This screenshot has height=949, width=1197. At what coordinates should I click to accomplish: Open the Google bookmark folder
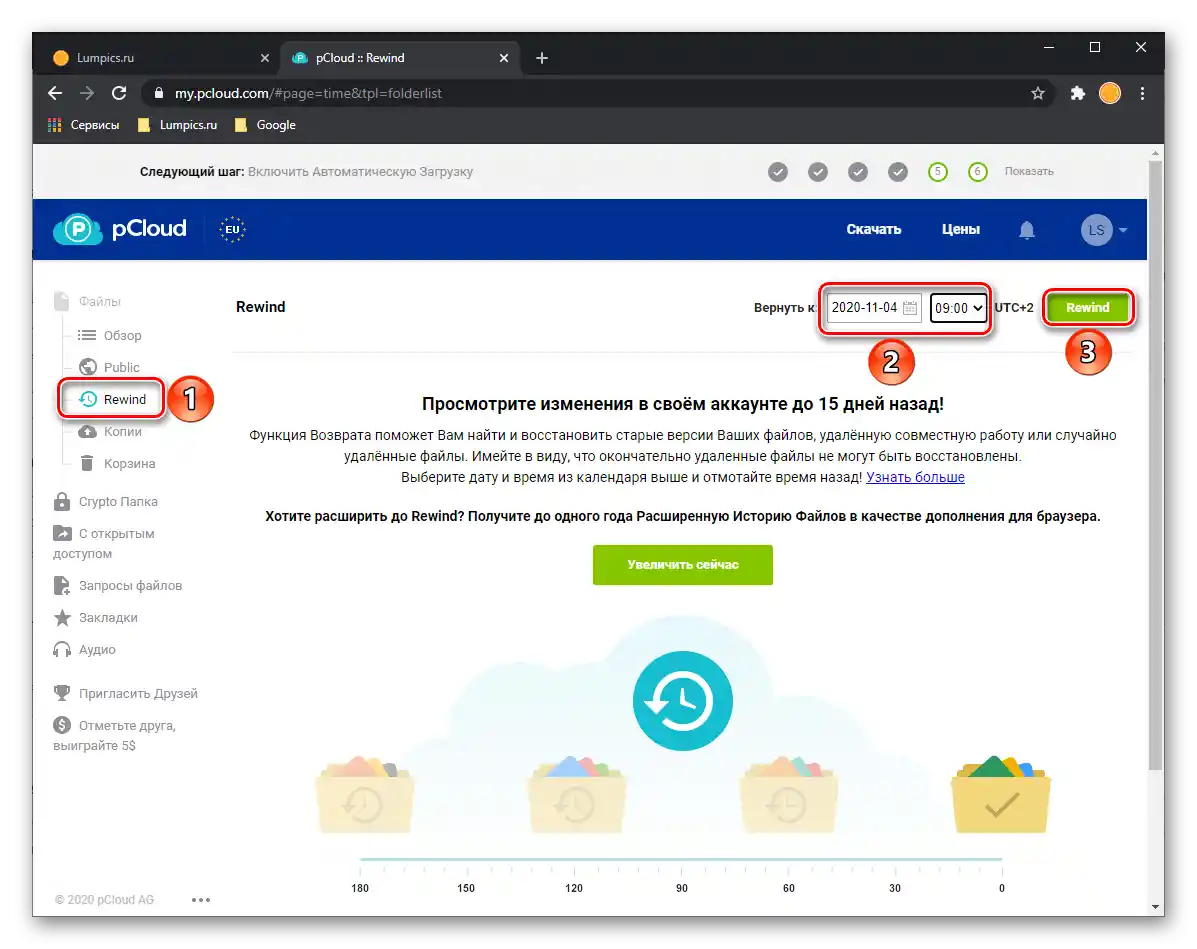click(265, 125)
